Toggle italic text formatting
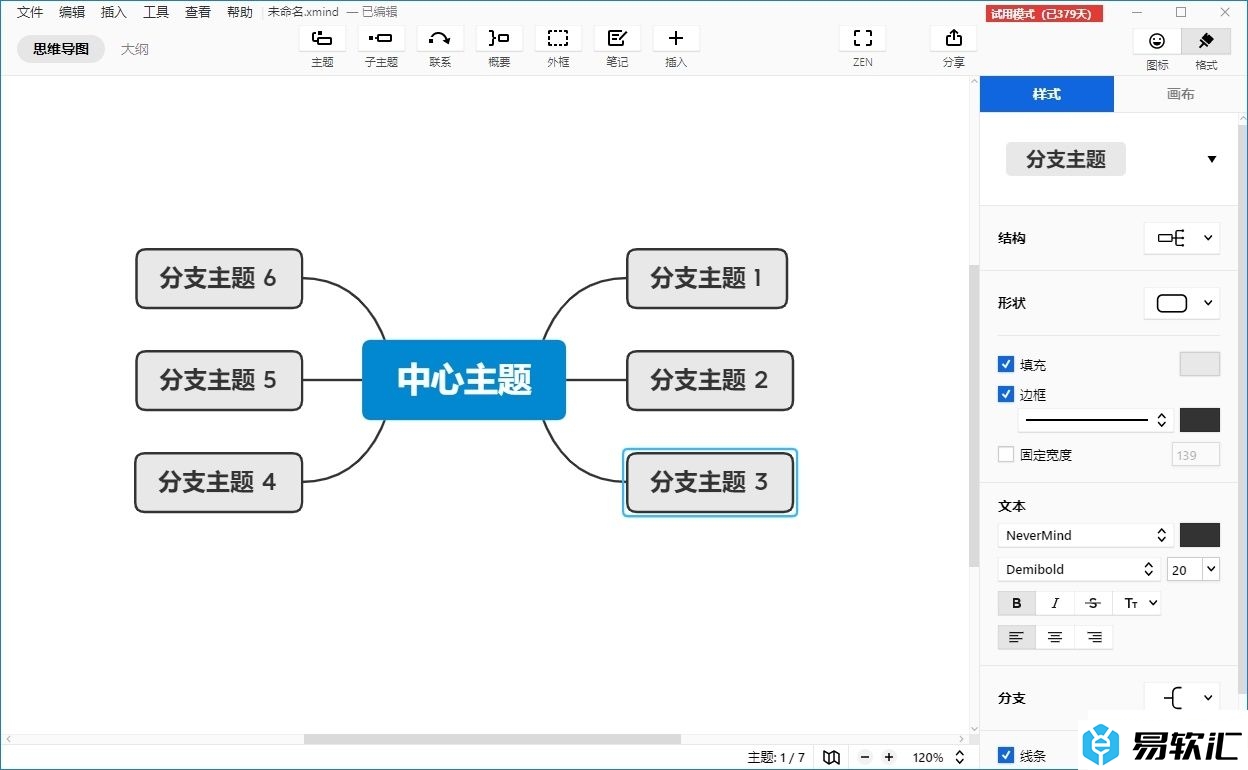The width and height of the screenshot is (1248, 770). click(x=1055, y=603)
